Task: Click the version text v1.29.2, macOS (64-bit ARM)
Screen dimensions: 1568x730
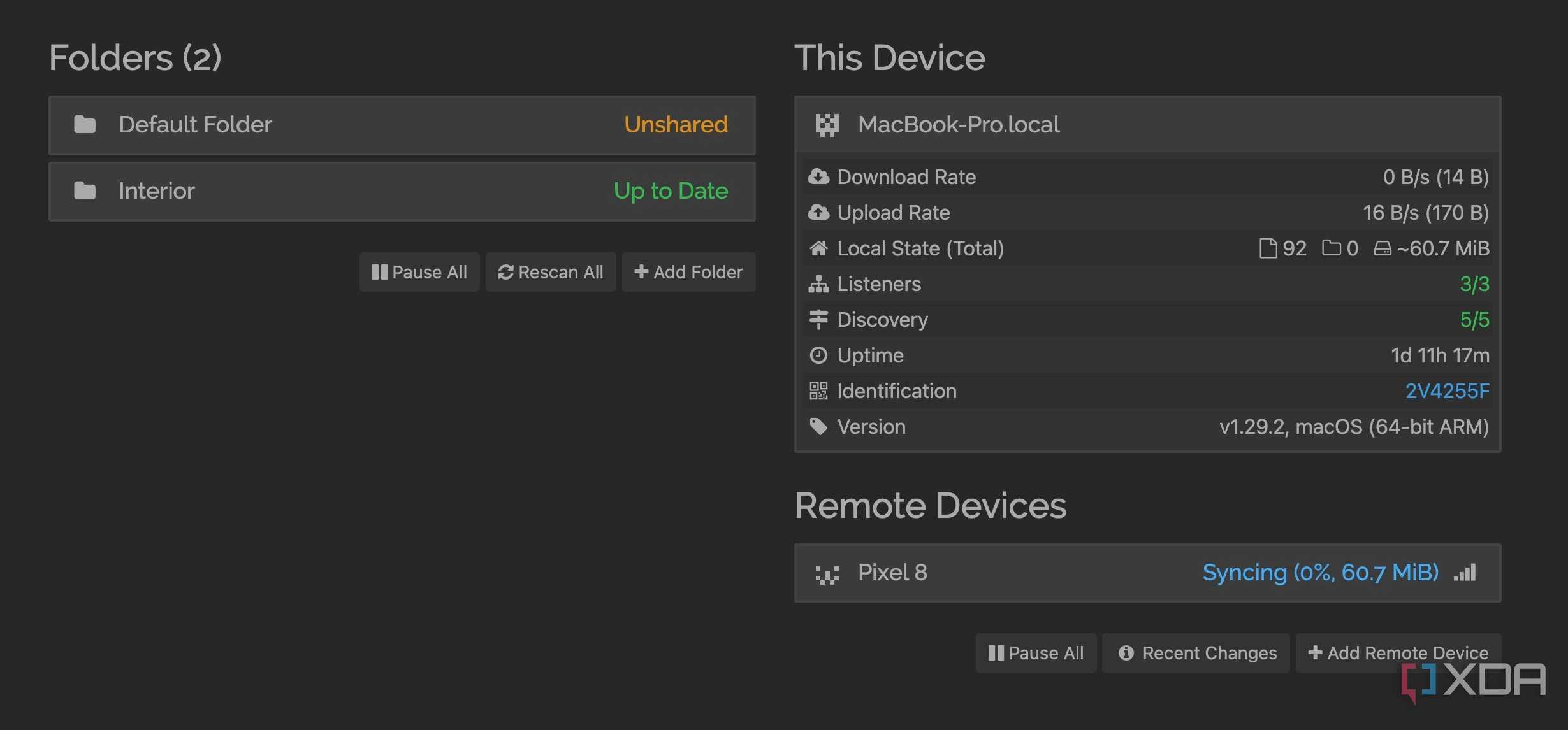Action: click(1354, 426)
